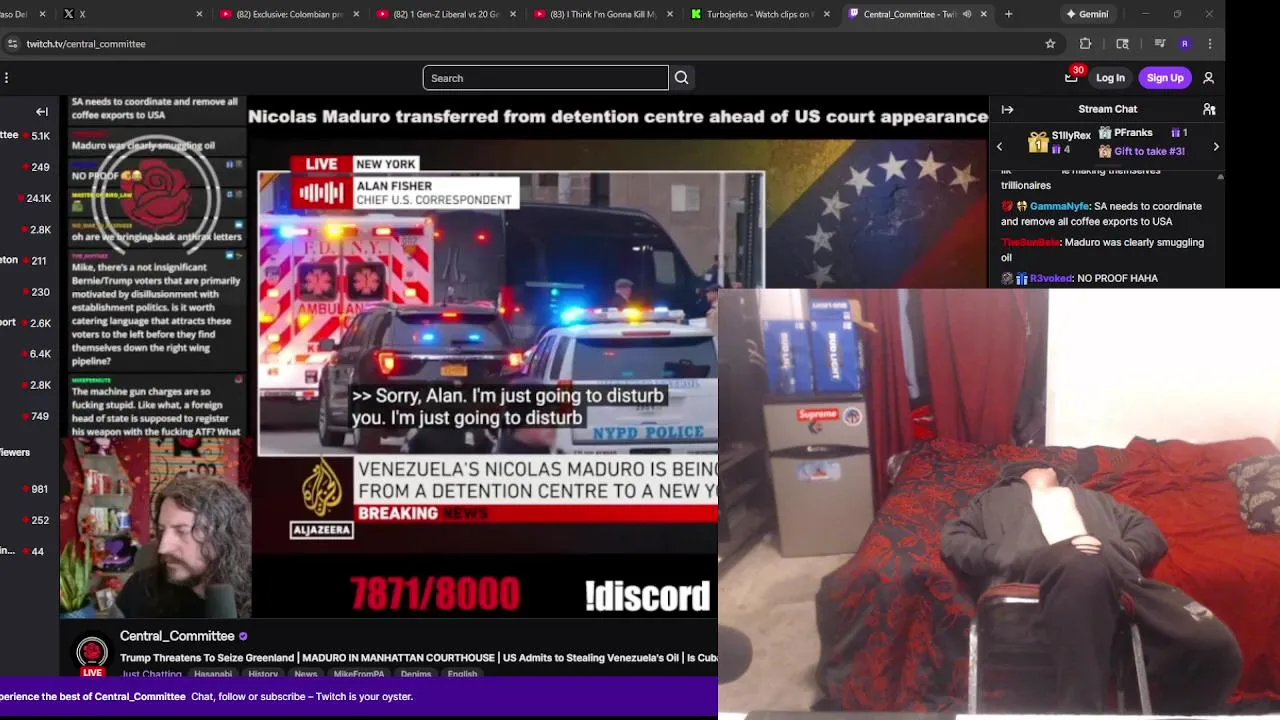The width and height of the screenshot is (1280, 720).
Task: Collapse the Stream Chat panel
Action: [x=1007, y=109]
